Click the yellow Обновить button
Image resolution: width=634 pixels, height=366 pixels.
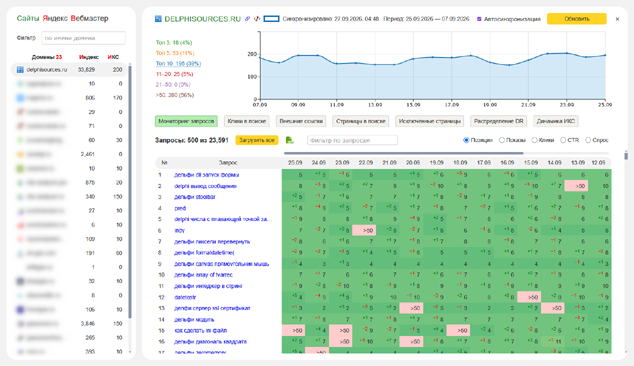(577, 19)
